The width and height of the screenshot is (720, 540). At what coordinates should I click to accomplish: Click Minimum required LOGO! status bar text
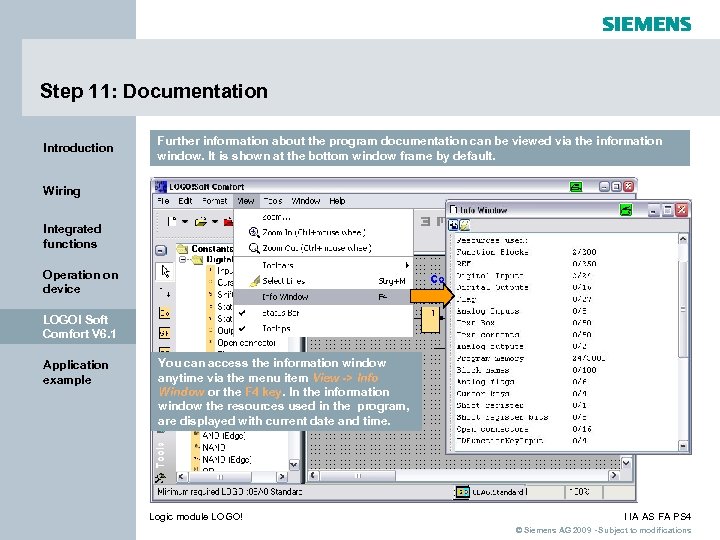coord(230,492)
